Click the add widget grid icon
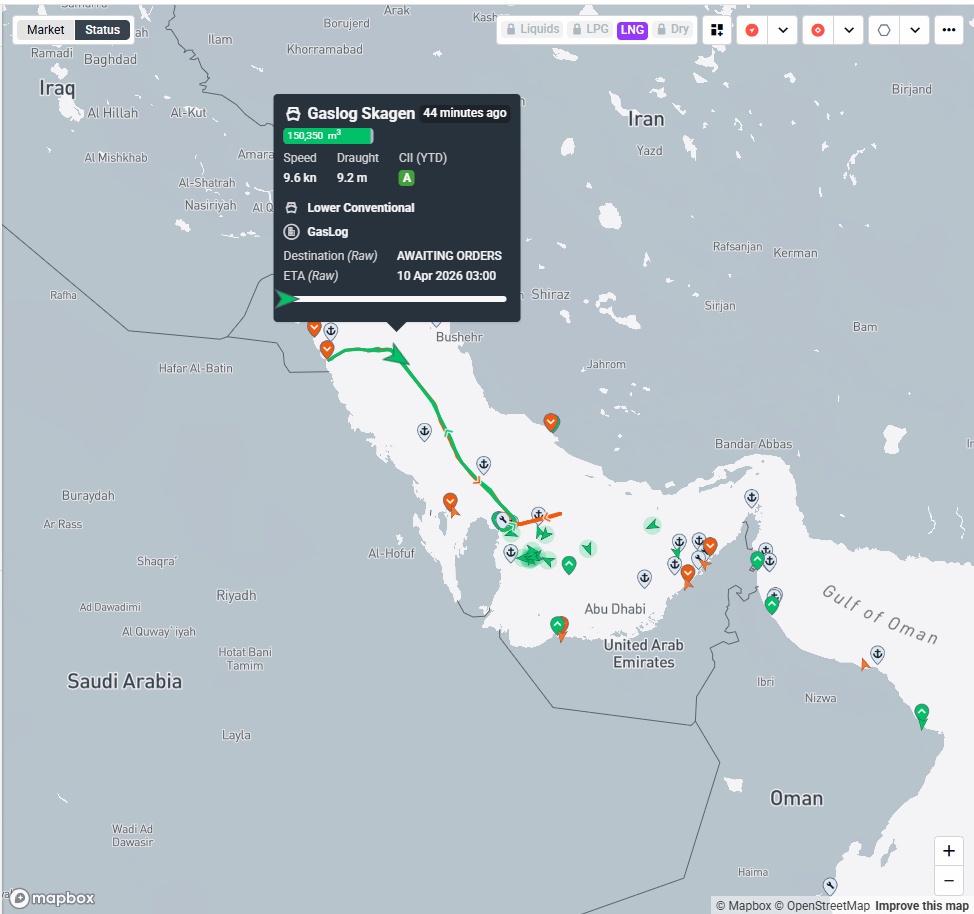Viewport: 974px width, 914px height. coord(717,30)
